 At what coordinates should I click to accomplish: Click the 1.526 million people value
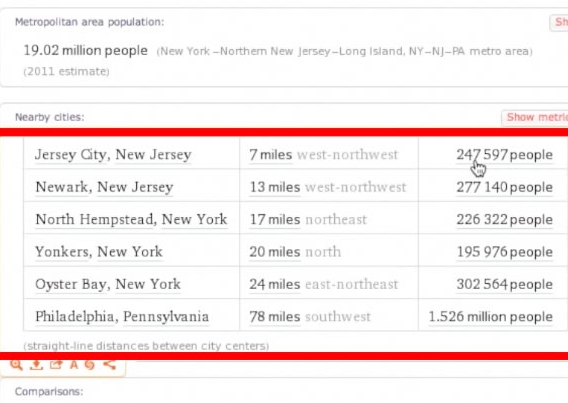pos(491,317)
